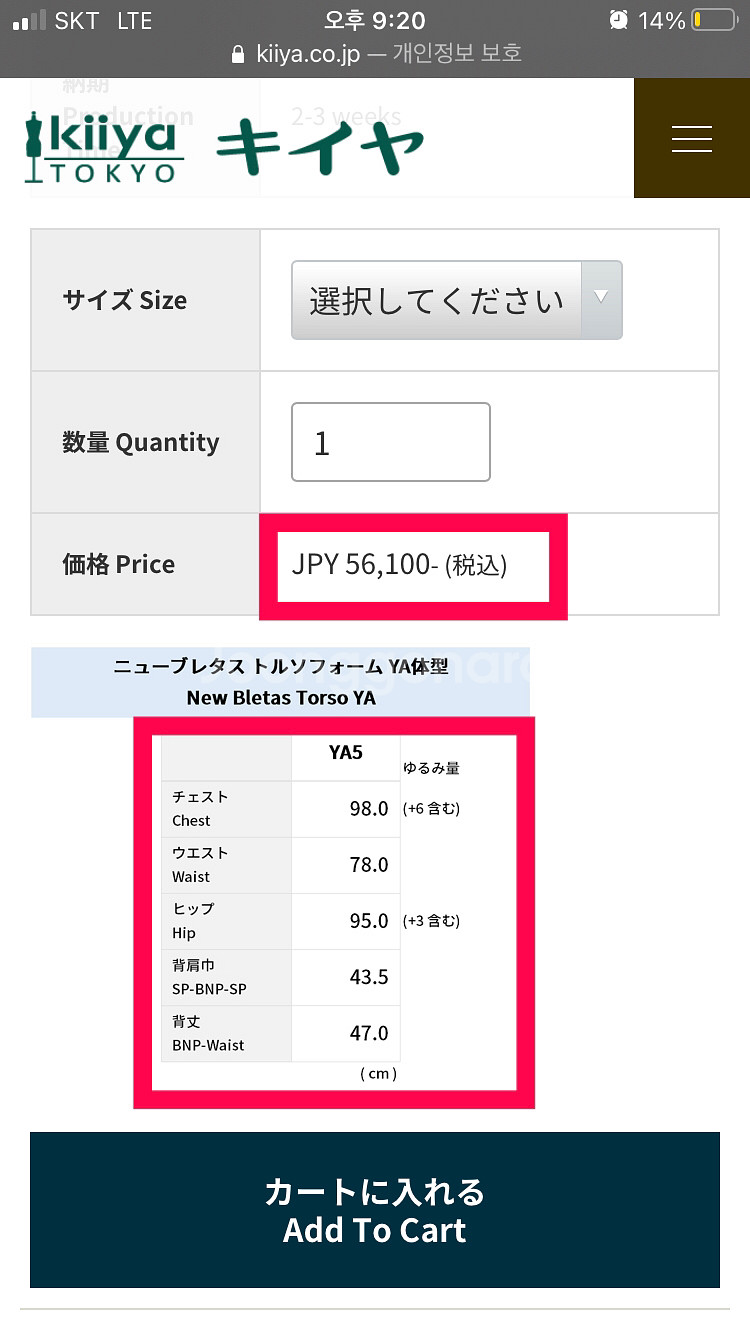Click the Add To Cart button
The image size is (750, 1334).
[x=375, y=1209]
